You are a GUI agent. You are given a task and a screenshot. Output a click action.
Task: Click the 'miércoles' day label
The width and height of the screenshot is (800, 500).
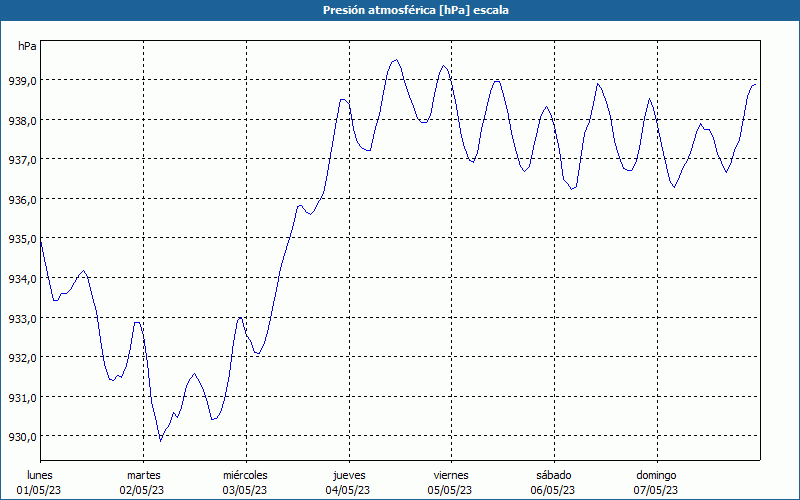pyautogui.click(x=245, y=475)
